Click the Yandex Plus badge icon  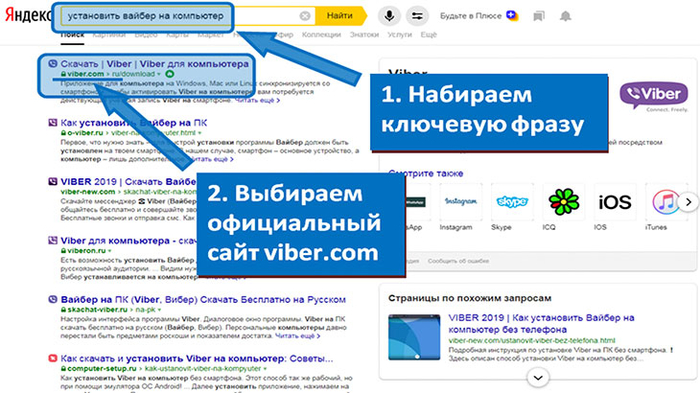512,16
